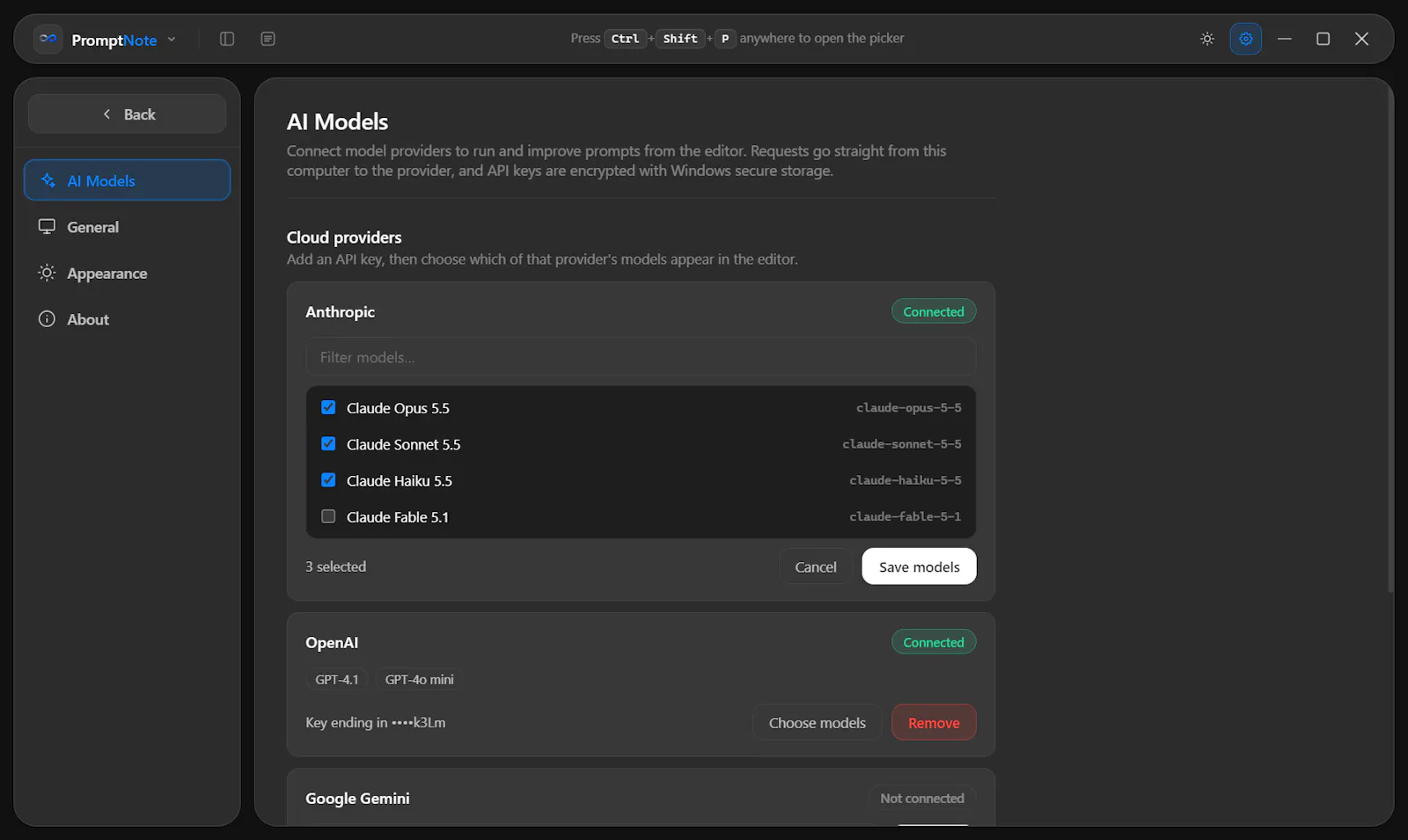
Task: Click the note list view icon
Action: pos(268,39)
